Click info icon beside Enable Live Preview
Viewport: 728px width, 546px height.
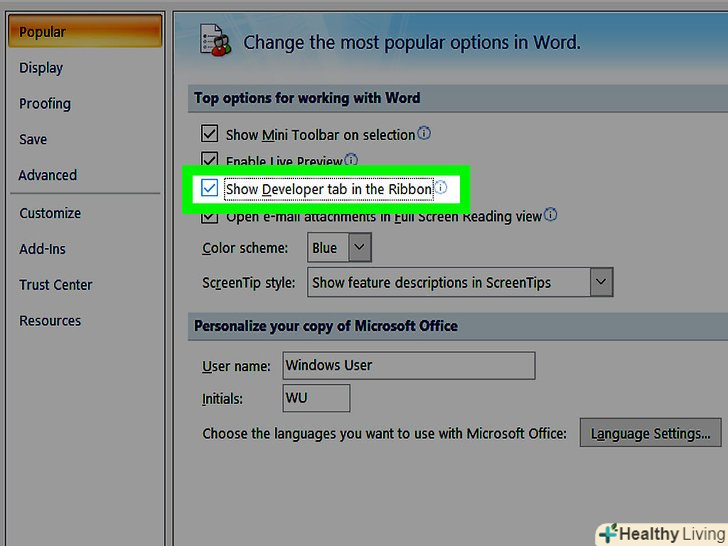[x=351, y=159]
